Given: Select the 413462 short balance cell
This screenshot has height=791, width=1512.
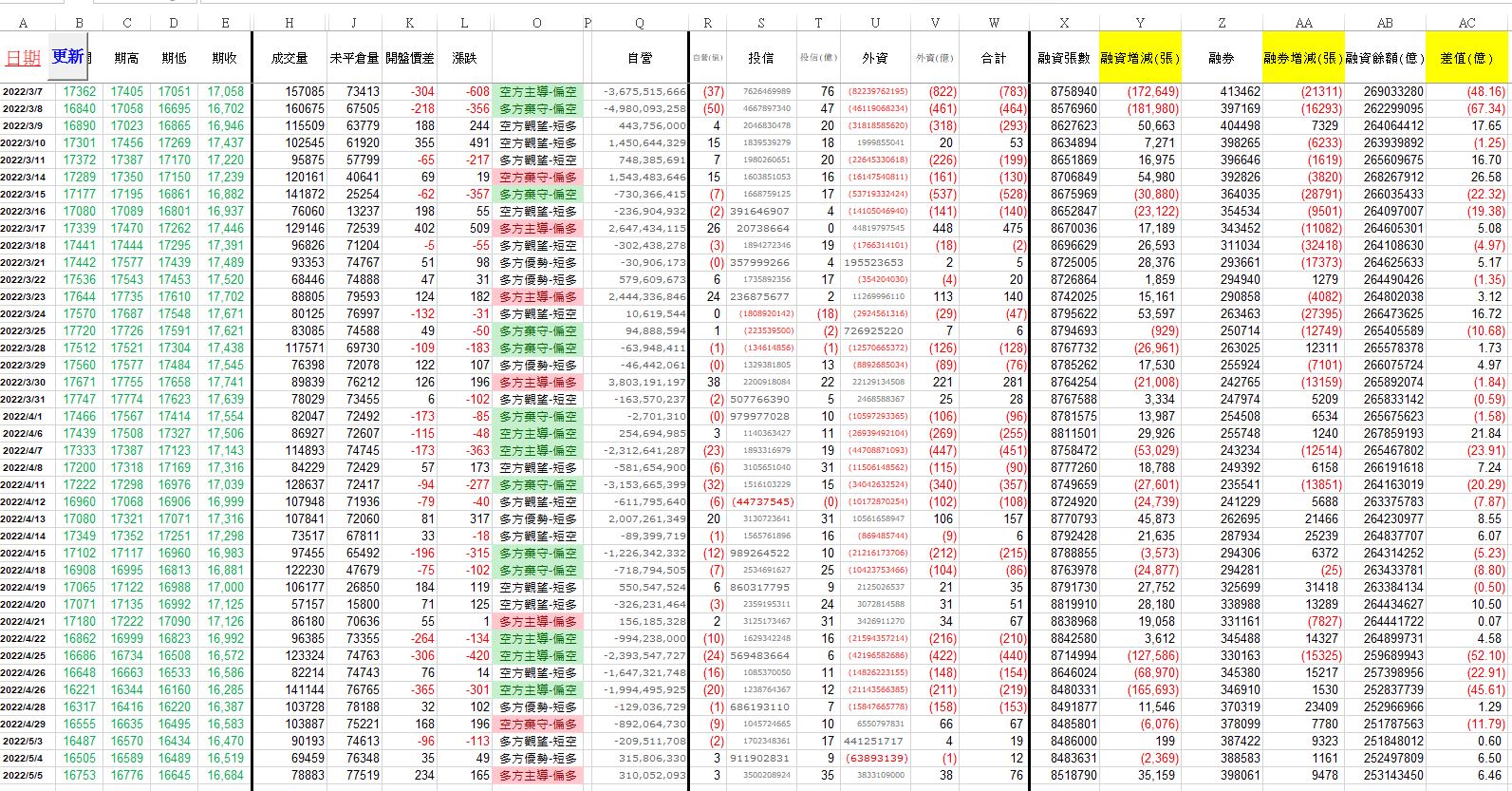Looking at the screenshot, I should point(1222,92).
